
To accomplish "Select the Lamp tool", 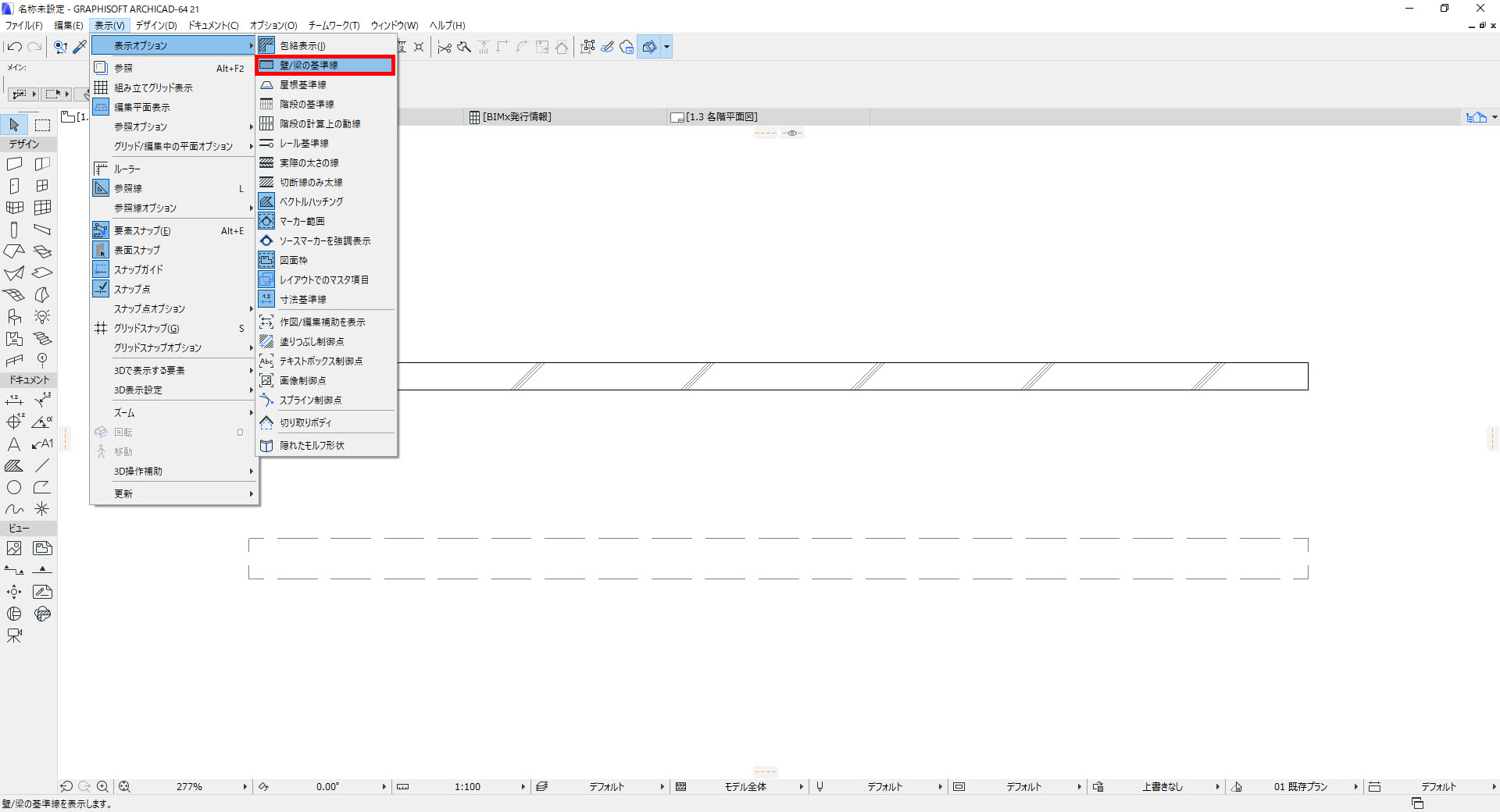I will click(42, 317).
